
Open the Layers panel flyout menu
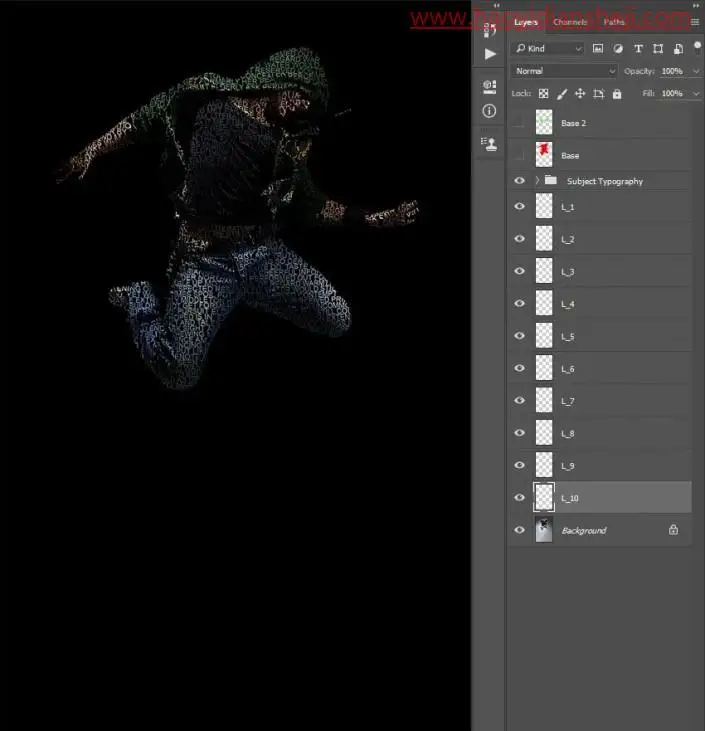[695, 22]
